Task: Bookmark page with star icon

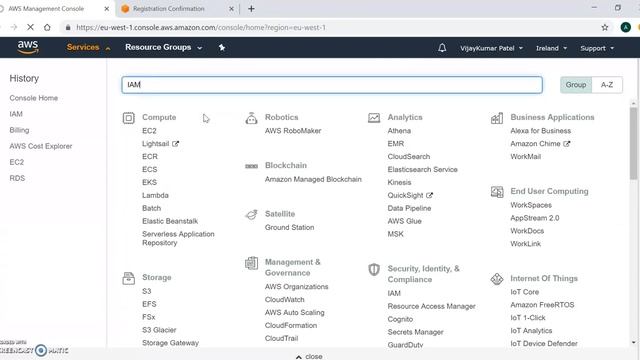Action: (605, 27)
